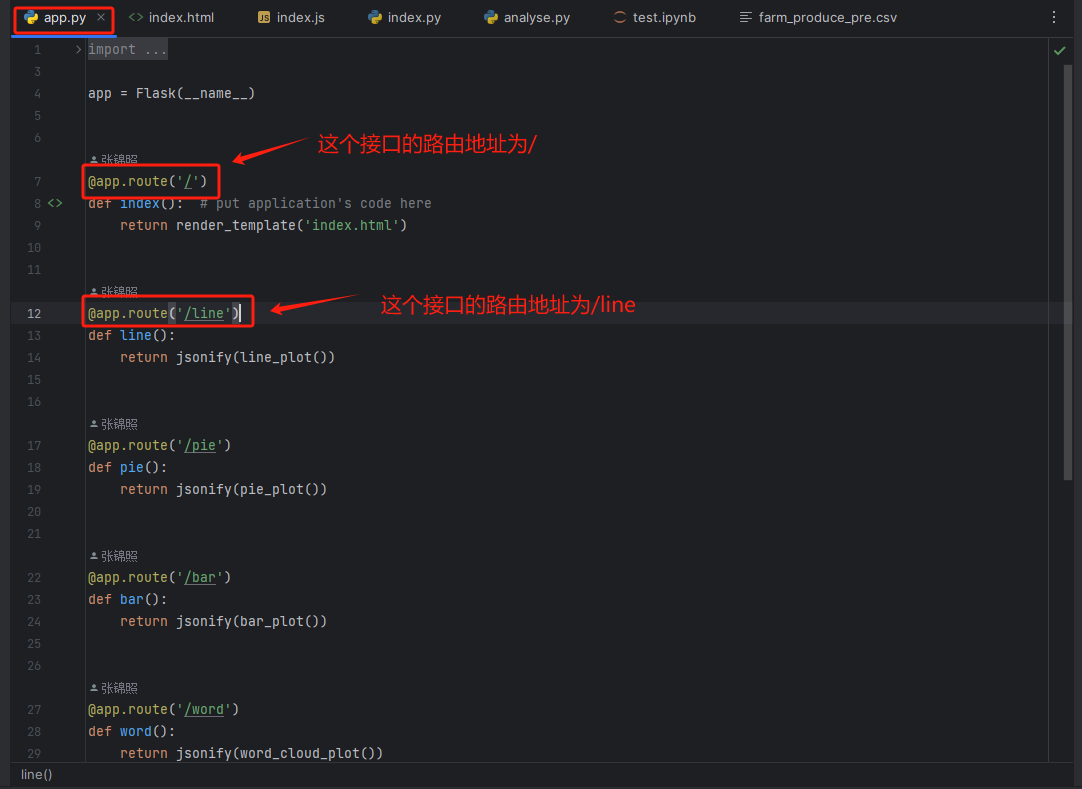Close the app.py editor tab
Image resolution: width=1082 pixels, height=789 pixels.
[x=101, y=18]
